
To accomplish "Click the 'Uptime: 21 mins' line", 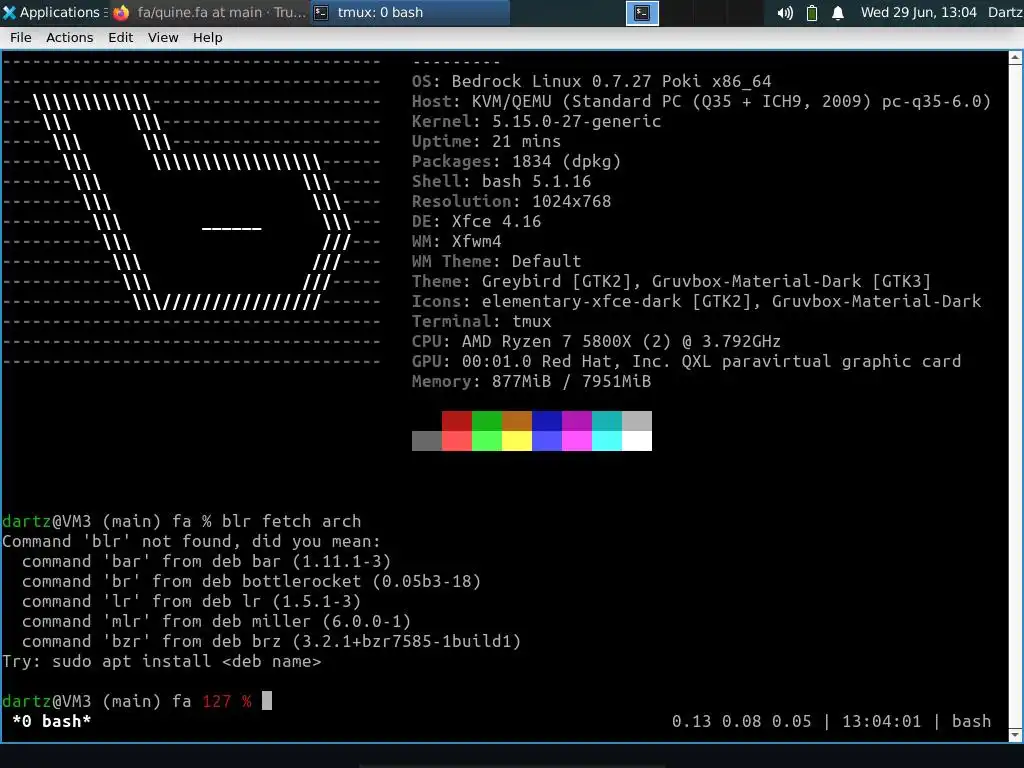I will 487,142.
